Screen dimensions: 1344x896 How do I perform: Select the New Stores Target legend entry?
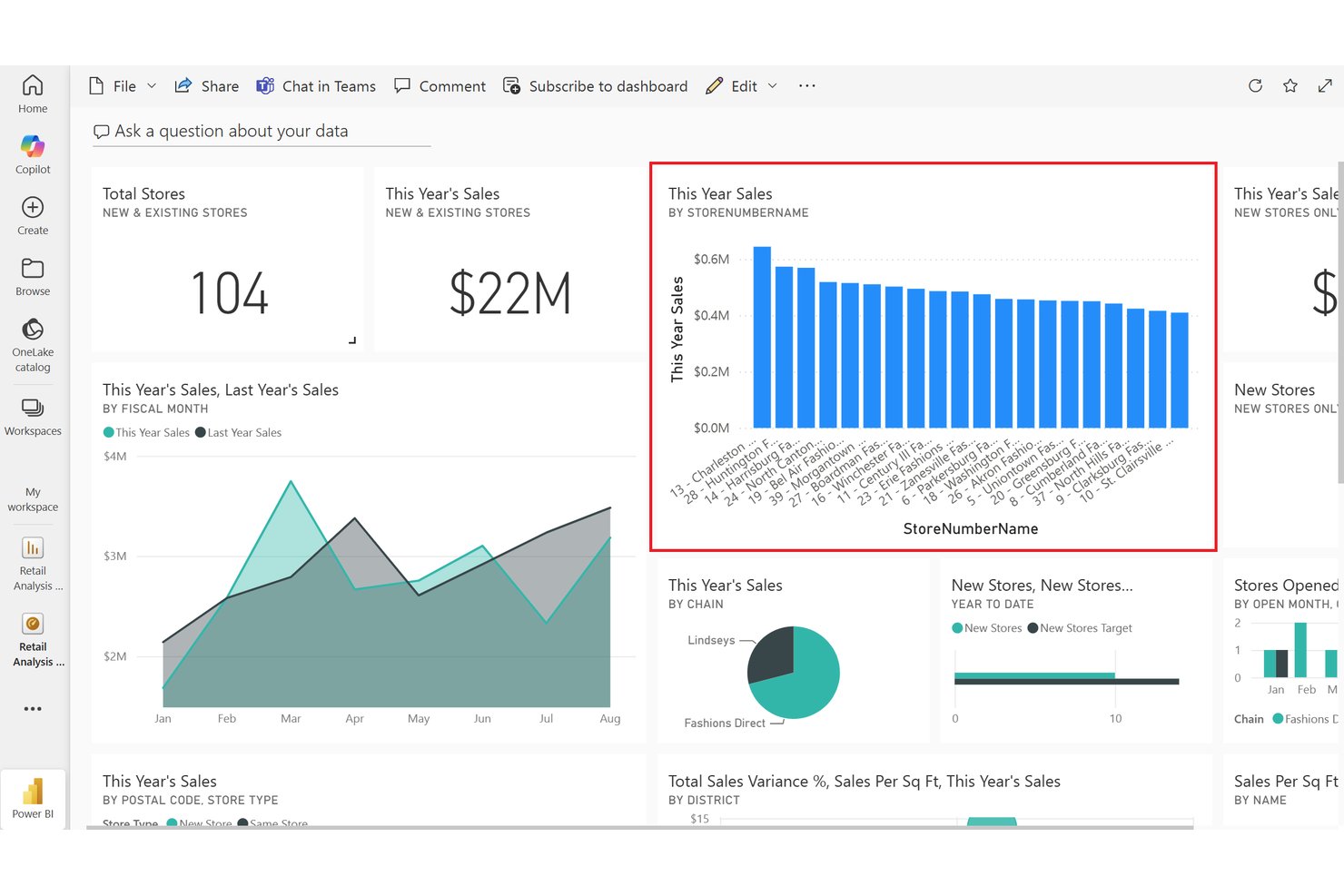(x=1080, y=628)
